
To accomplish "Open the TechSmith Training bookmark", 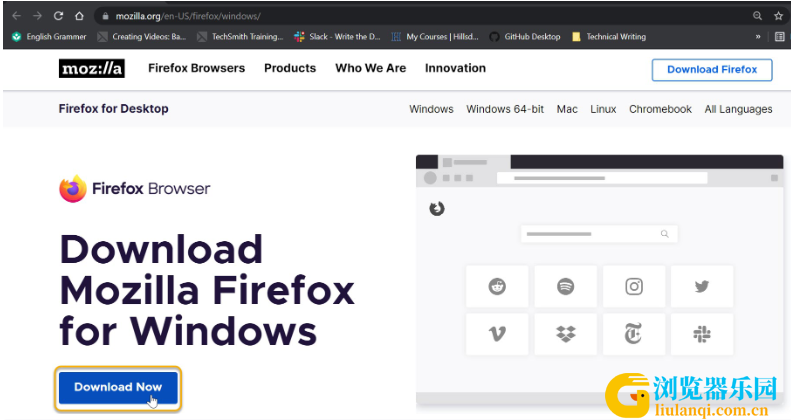I will coord(240,36).
